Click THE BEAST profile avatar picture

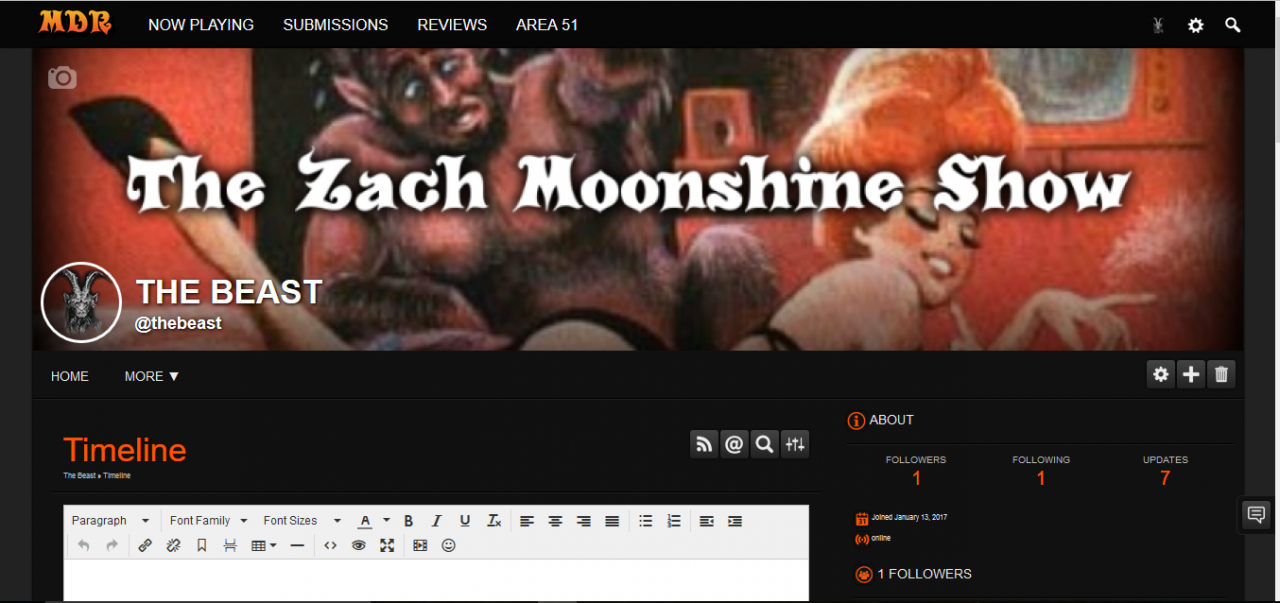click(x=81, y=303)
